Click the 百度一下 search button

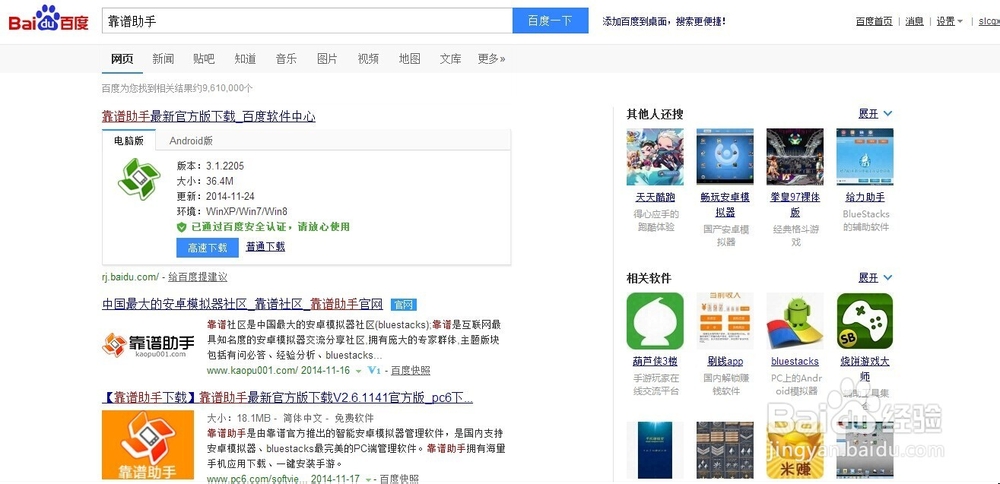pos(550,21)
